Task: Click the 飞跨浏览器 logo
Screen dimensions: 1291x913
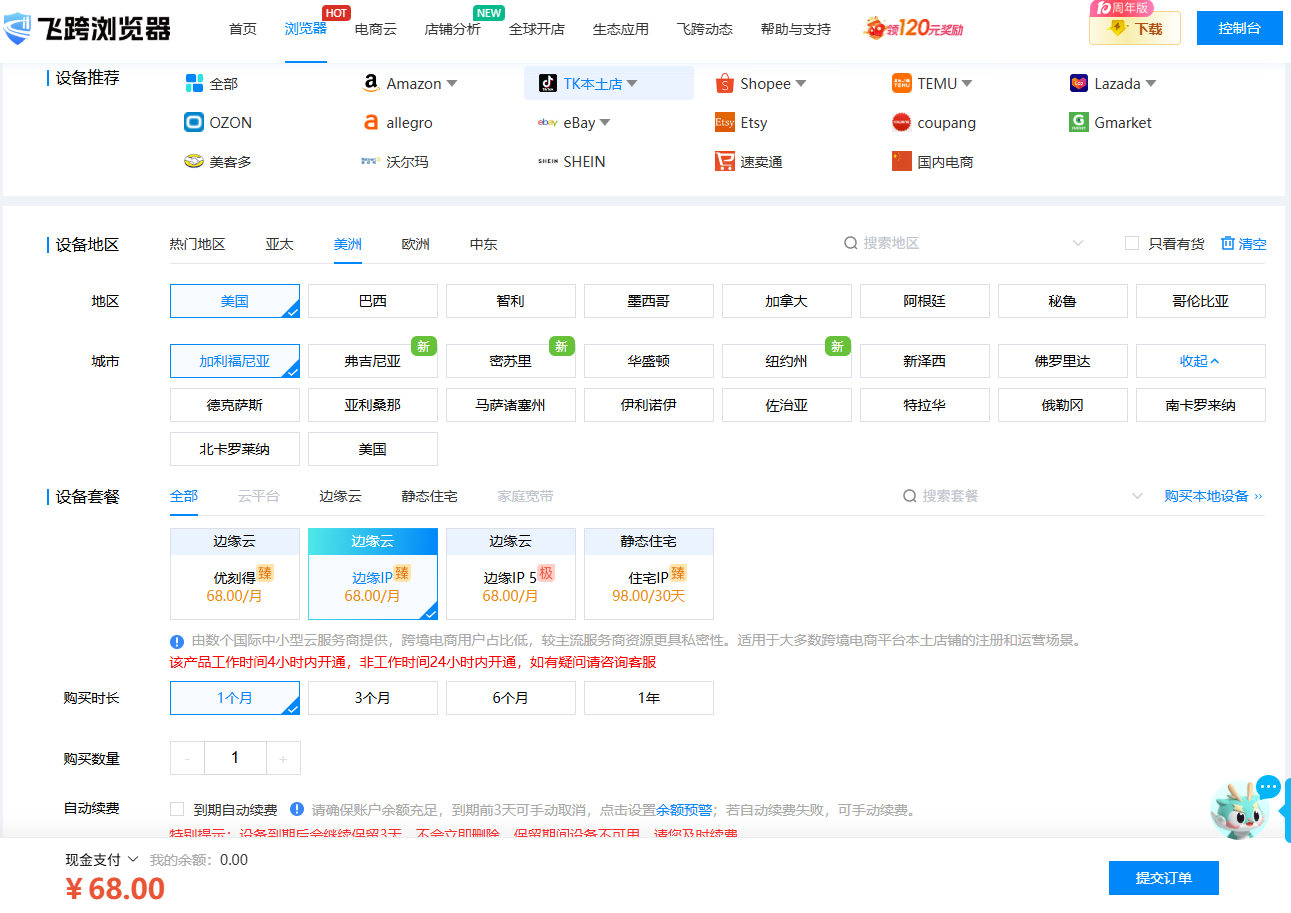Action: [86, 28]
